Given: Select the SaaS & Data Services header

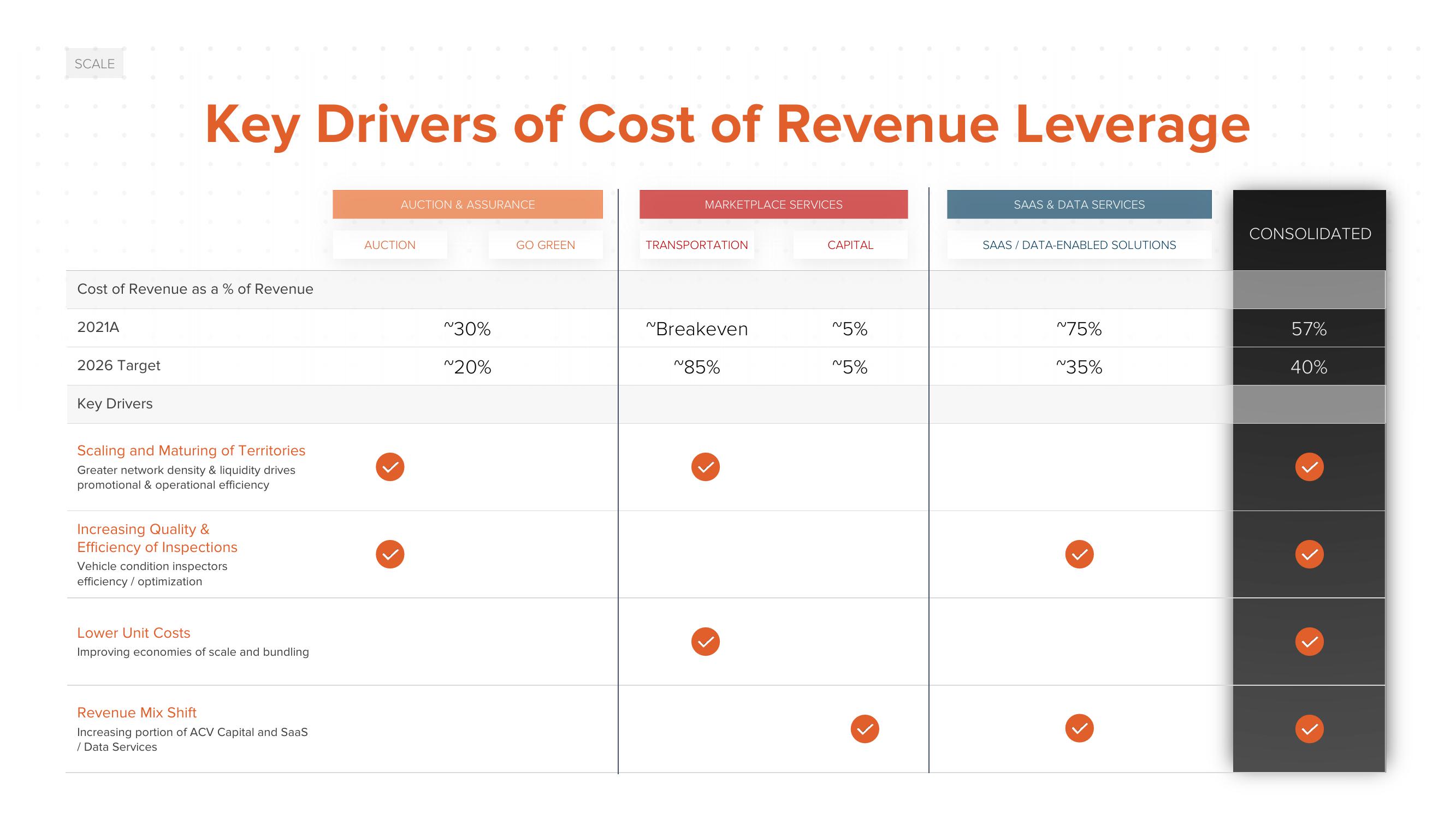Looking at the screenshot, I should (x=1079, y=205).
